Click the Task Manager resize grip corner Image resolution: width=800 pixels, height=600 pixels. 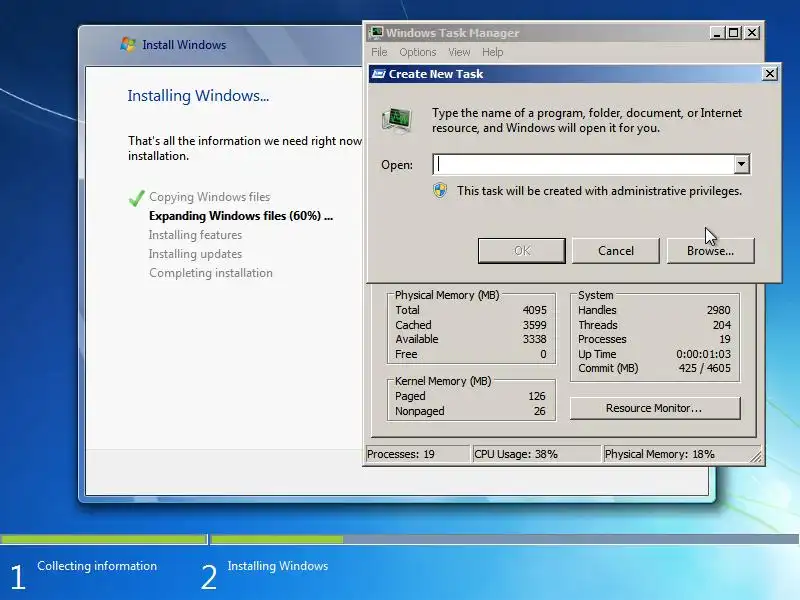point(756,457)
